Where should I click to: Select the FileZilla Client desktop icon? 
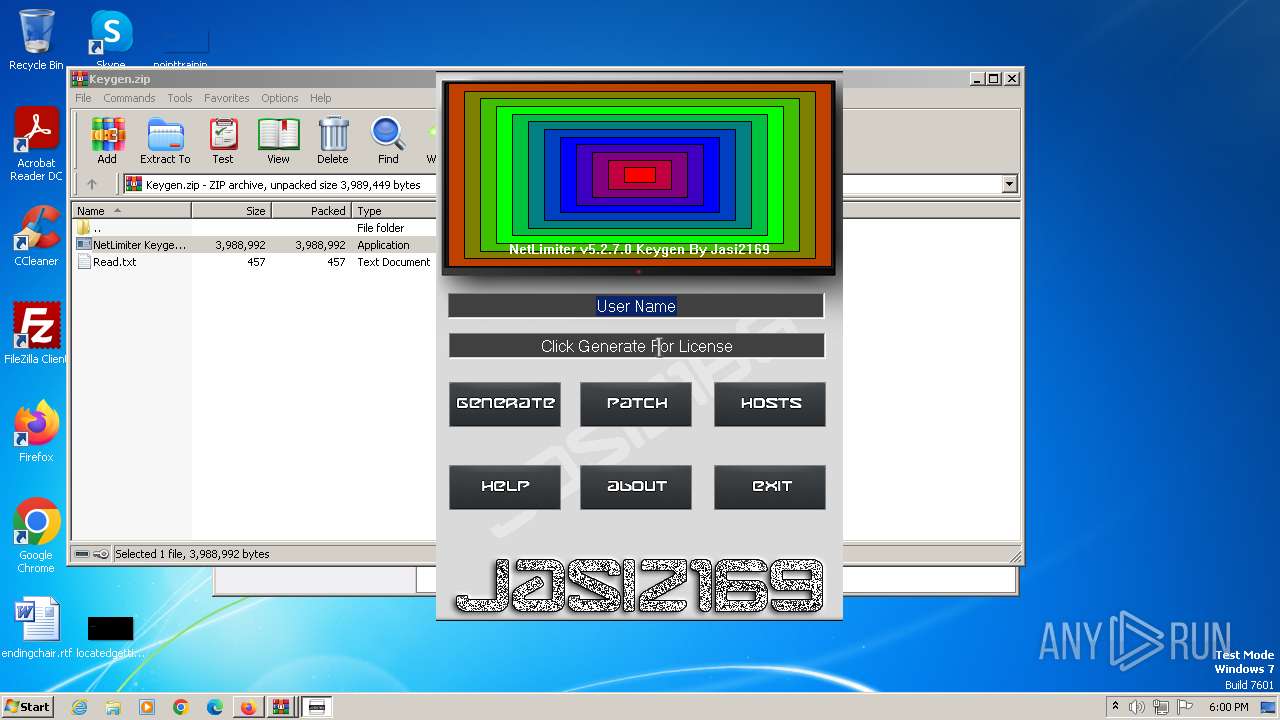pyautogui.click(x=36, y=334)
